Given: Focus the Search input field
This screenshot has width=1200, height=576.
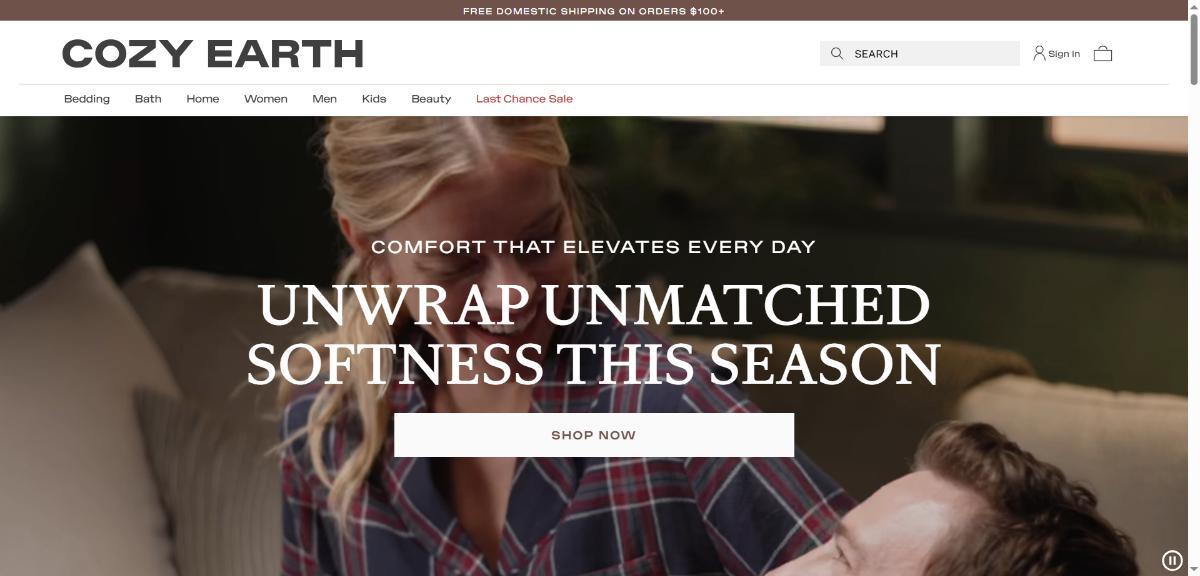Looking at the screenshot, I should (920, 53).
